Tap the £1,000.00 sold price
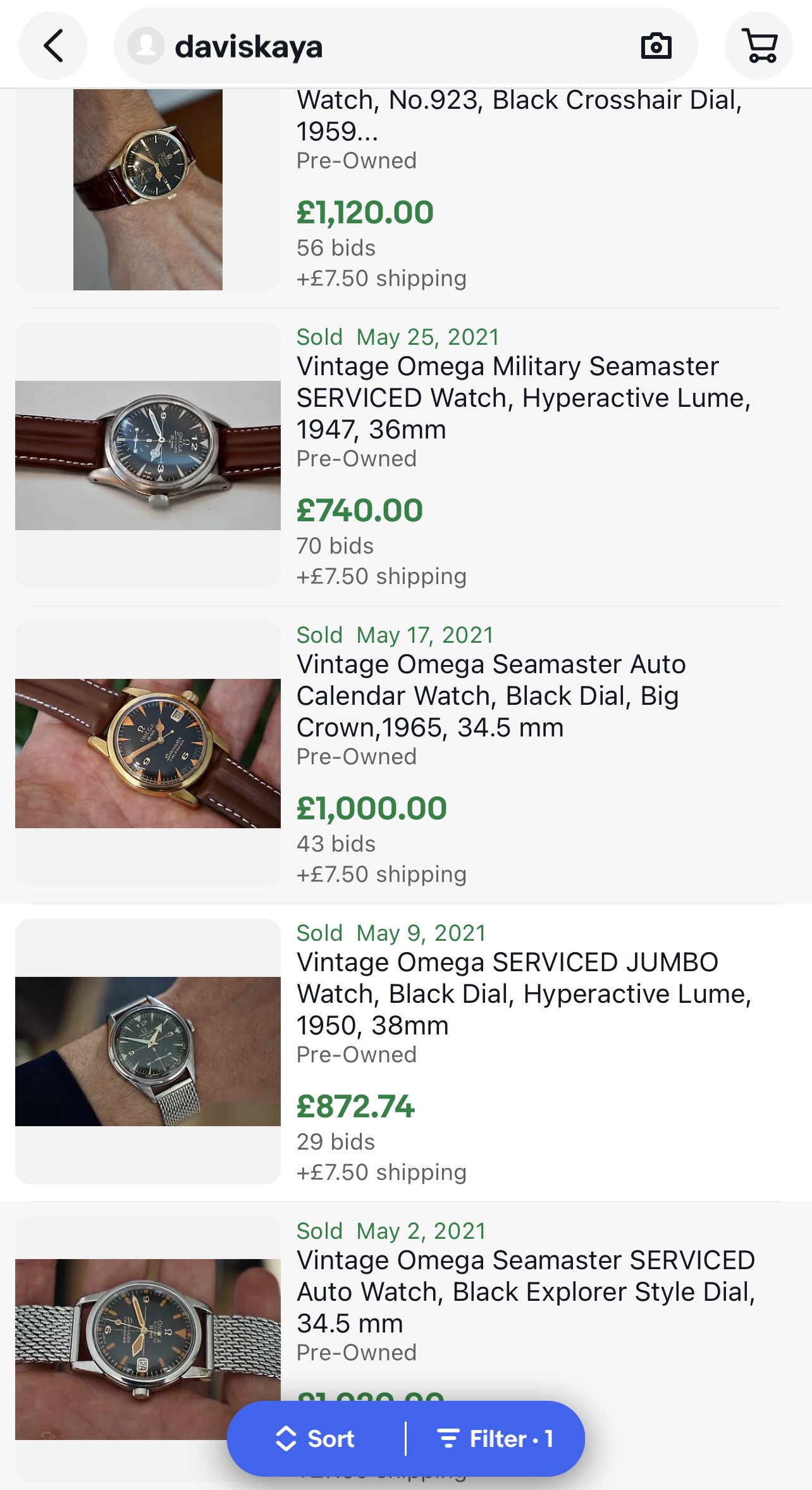The image size is (812, 1490). click(372, 809)
